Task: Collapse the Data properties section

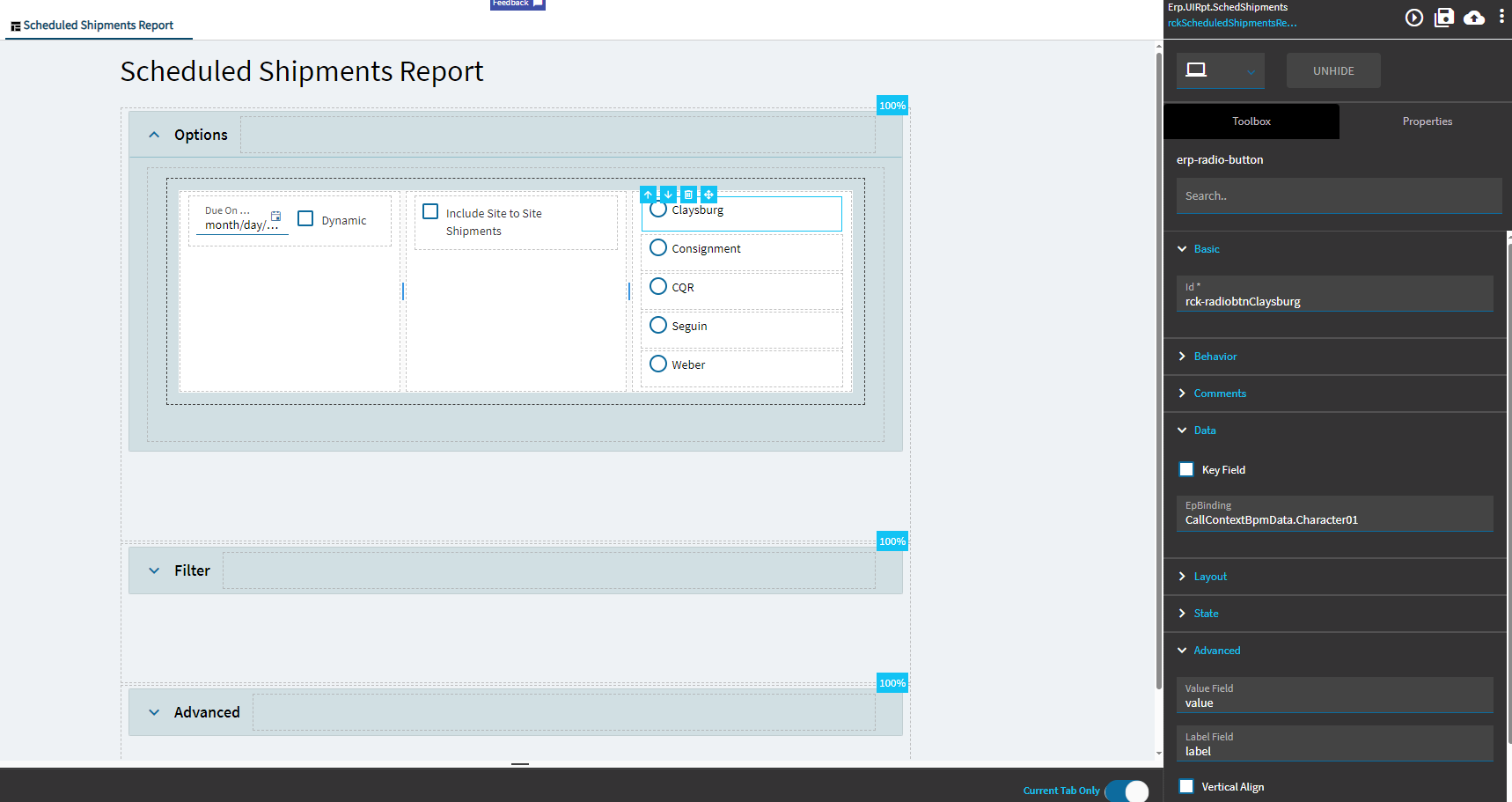Action: (1182, 430)
